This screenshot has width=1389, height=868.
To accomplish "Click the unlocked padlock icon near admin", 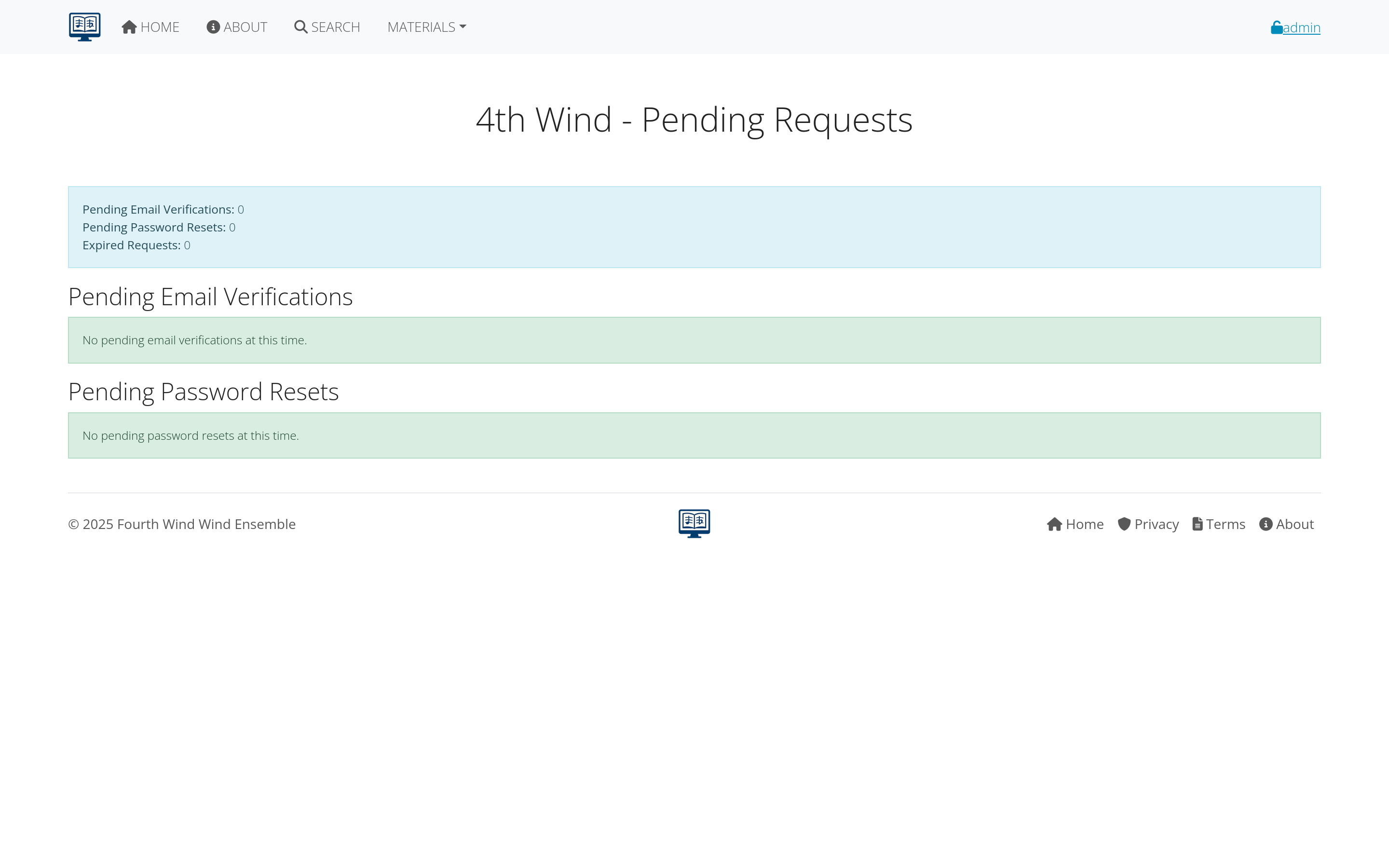I will 1276,27.
